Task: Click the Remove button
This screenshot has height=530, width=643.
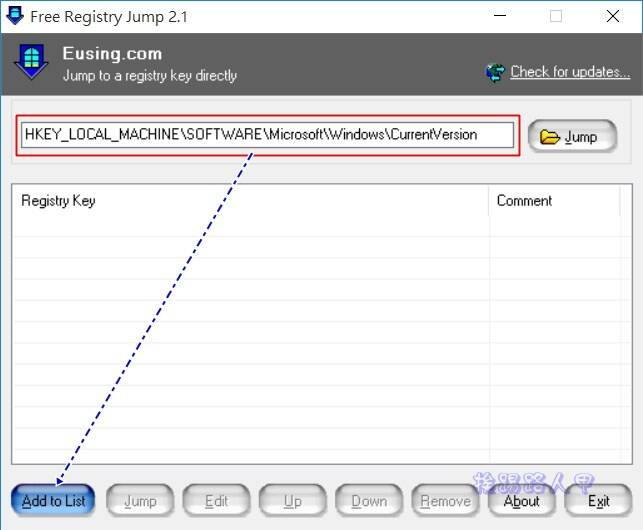Action: [445, 500]
